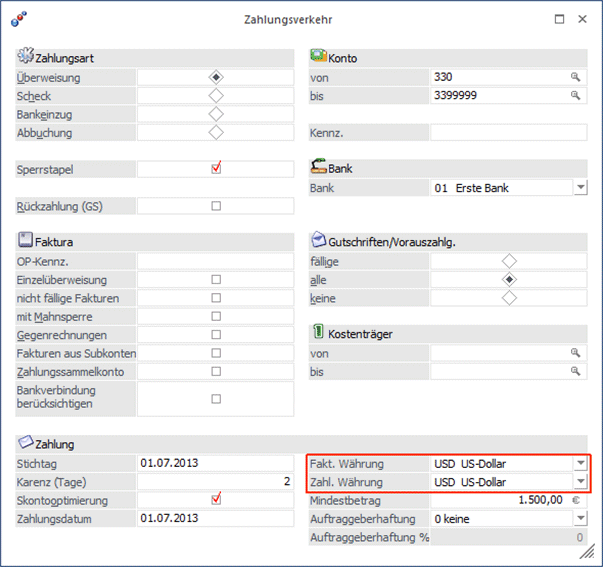Click the search icon in Kostenträger von field

coord(575,353)
